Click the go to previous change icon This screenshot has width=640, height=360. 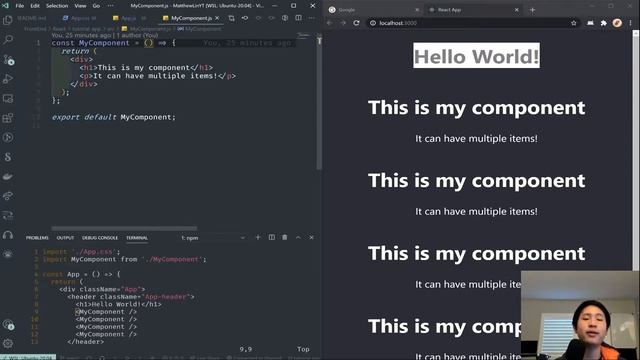245,18
